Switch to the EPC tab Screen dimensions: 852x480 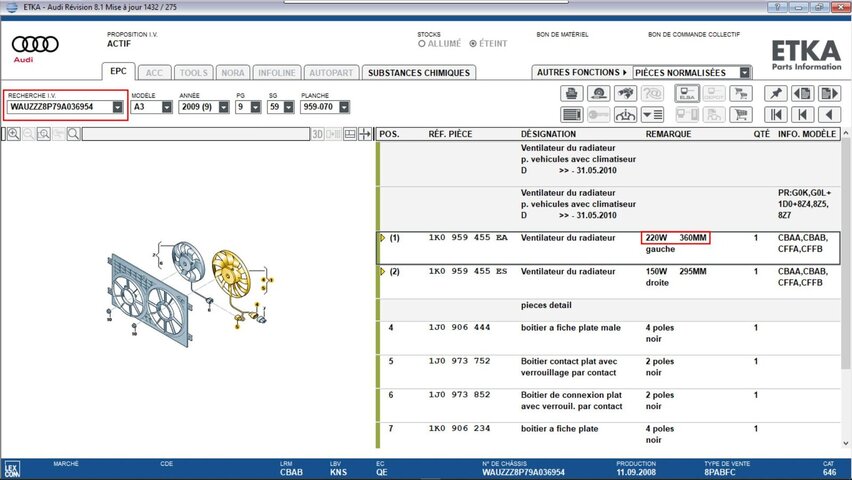118,71
